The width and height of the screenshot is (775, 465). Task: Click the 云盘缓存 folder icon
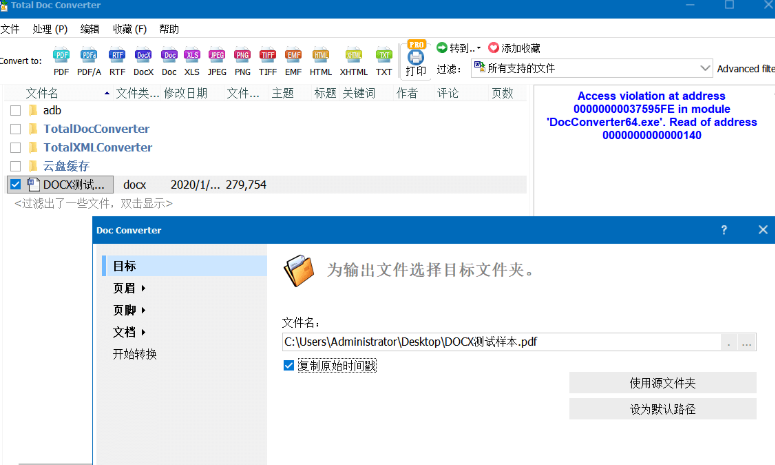point(33,166)
